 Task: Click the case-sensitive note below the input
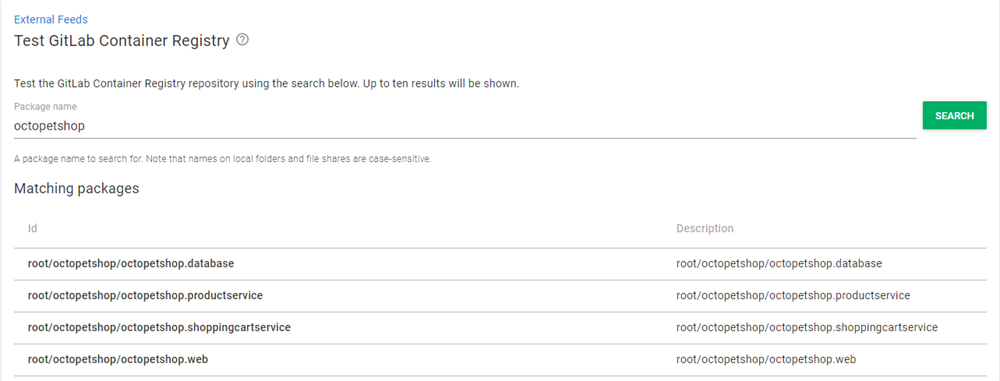[x=223, y=159]
